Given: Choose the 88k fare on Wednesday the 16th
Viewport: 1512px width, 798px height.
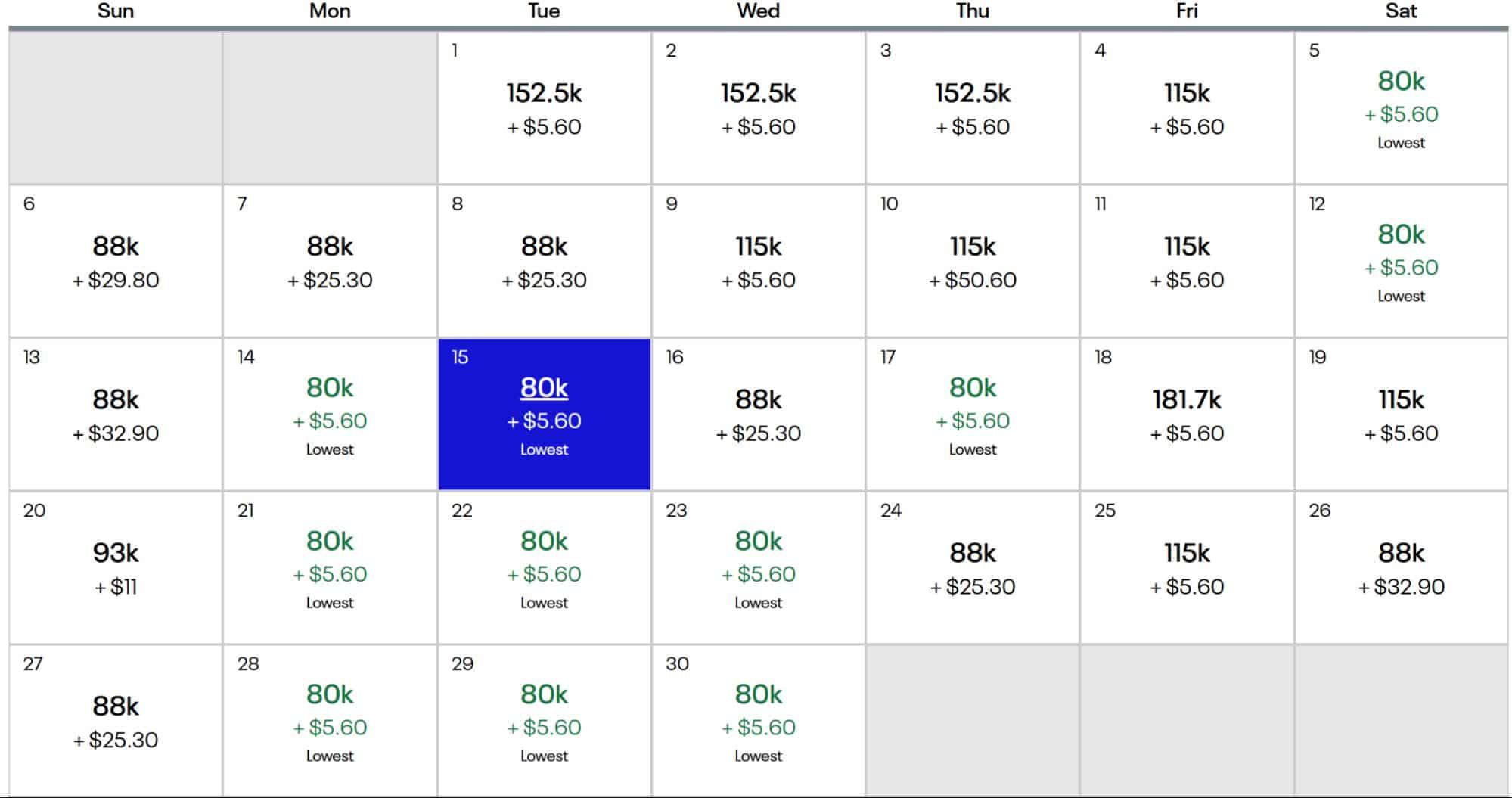Looking at the screenshot, I should point(757,415).
